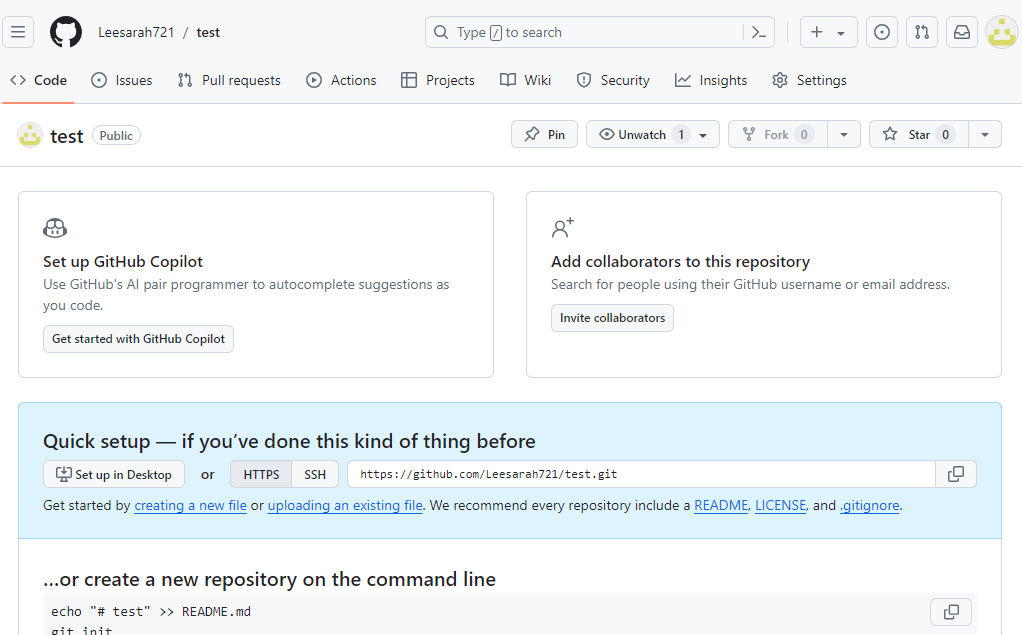Open the hamburger navigation menu
The width and height of the screenshot is (1022, 635).
[x=18, y=32]
